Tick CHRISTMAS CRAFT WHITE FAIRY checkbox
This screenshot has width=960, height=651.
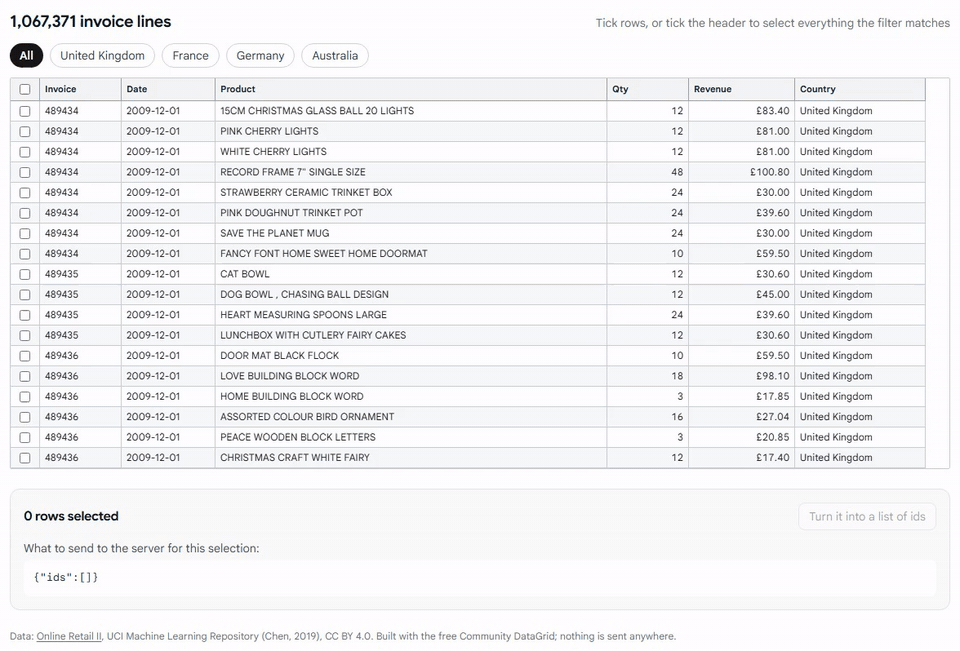24,458
